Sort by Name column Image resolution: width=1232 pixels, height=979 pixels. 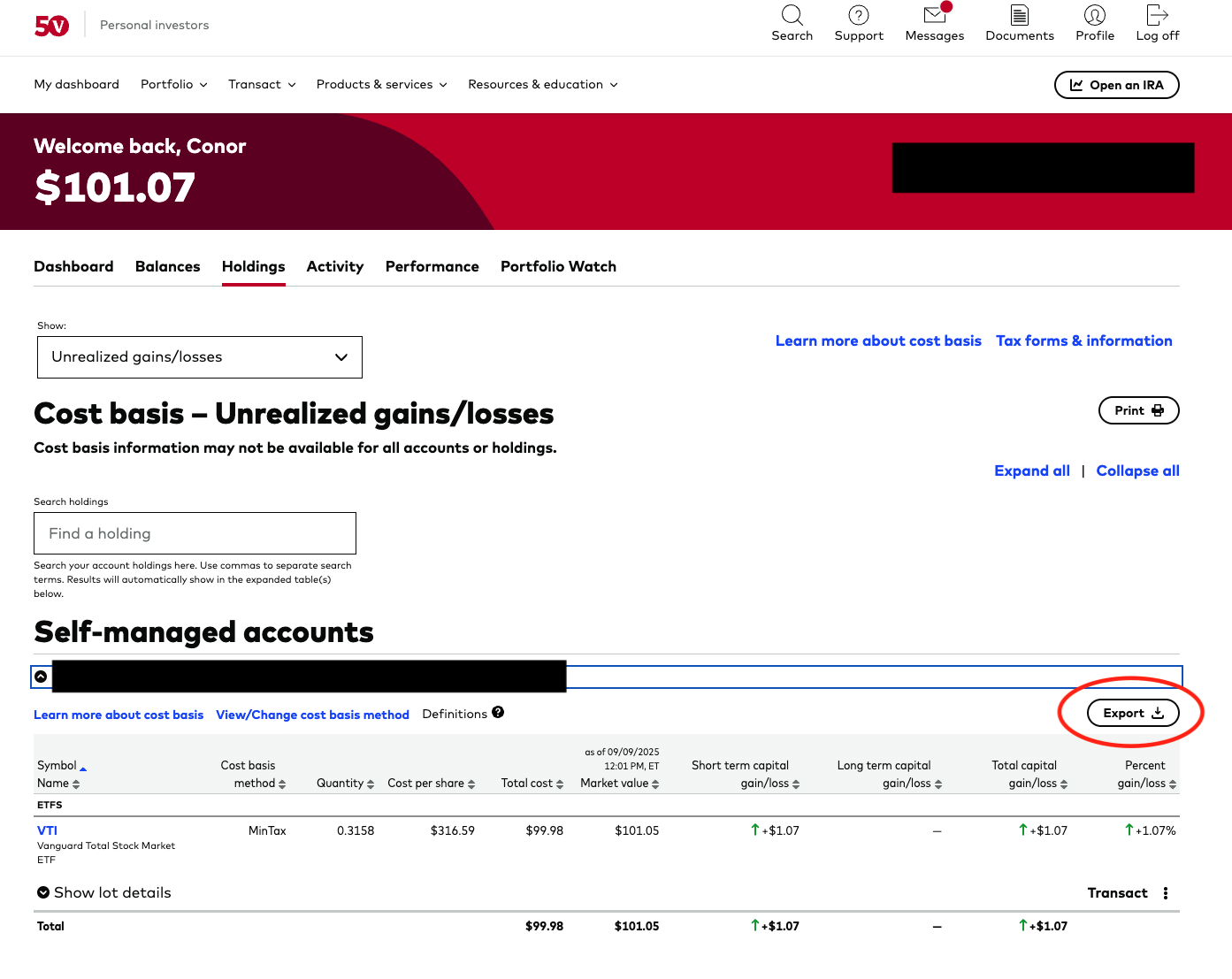click(58, 784)
